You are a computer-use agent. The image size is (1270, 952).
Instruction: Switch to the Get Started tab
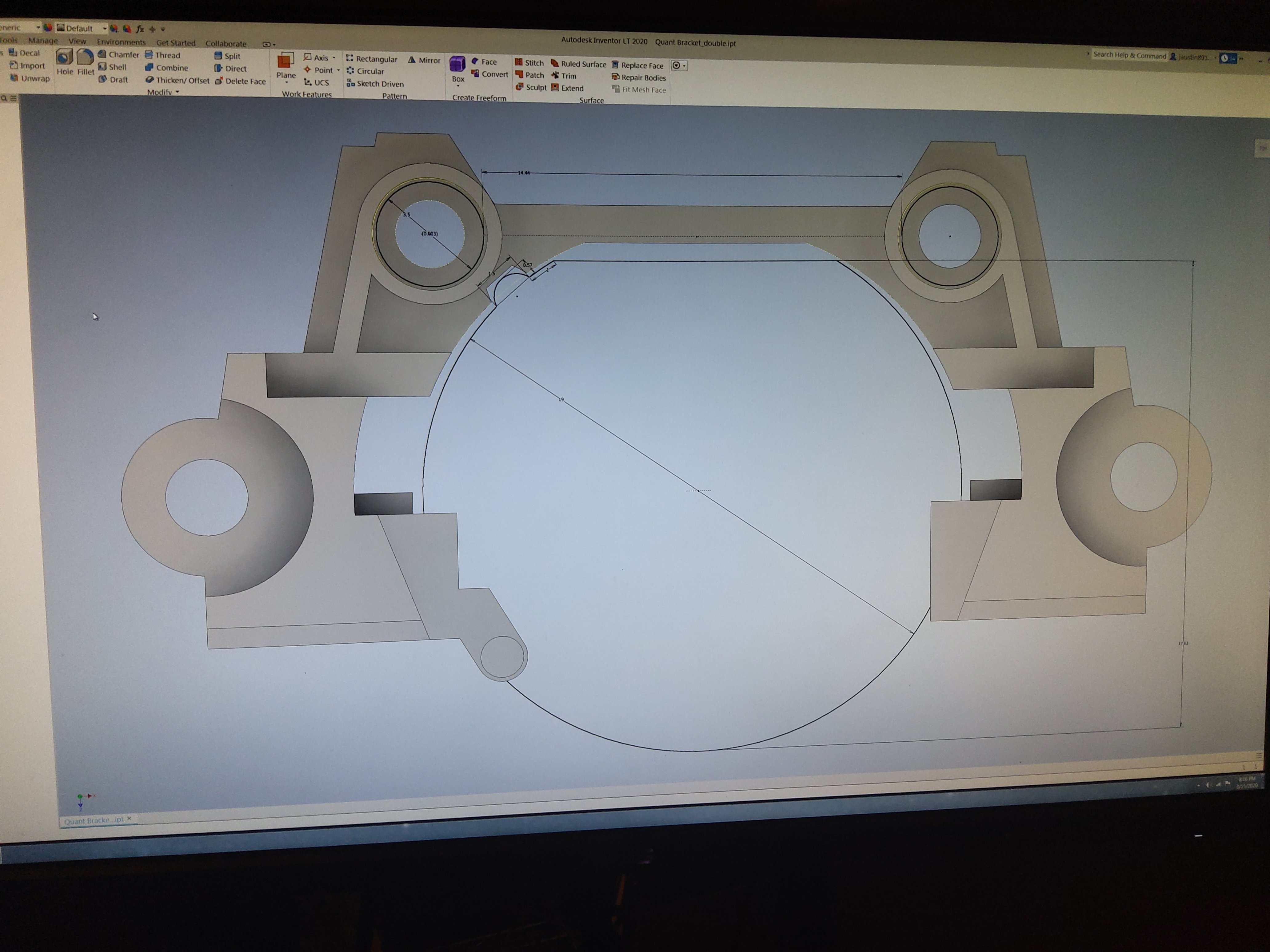[x=176, y=43]
